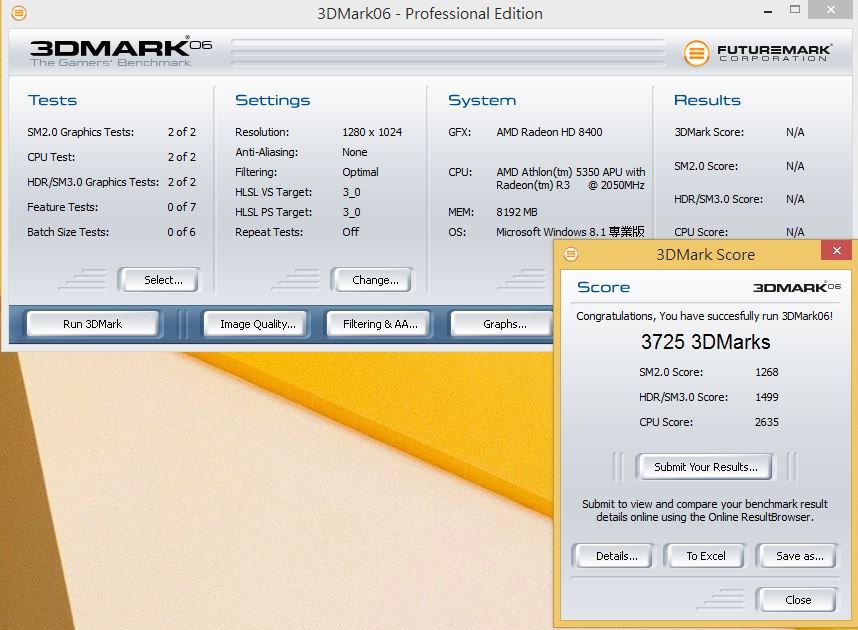This screenshot has height=630, width=858.
Task: Click the 'System' section heading
Action: click(482, 100)
